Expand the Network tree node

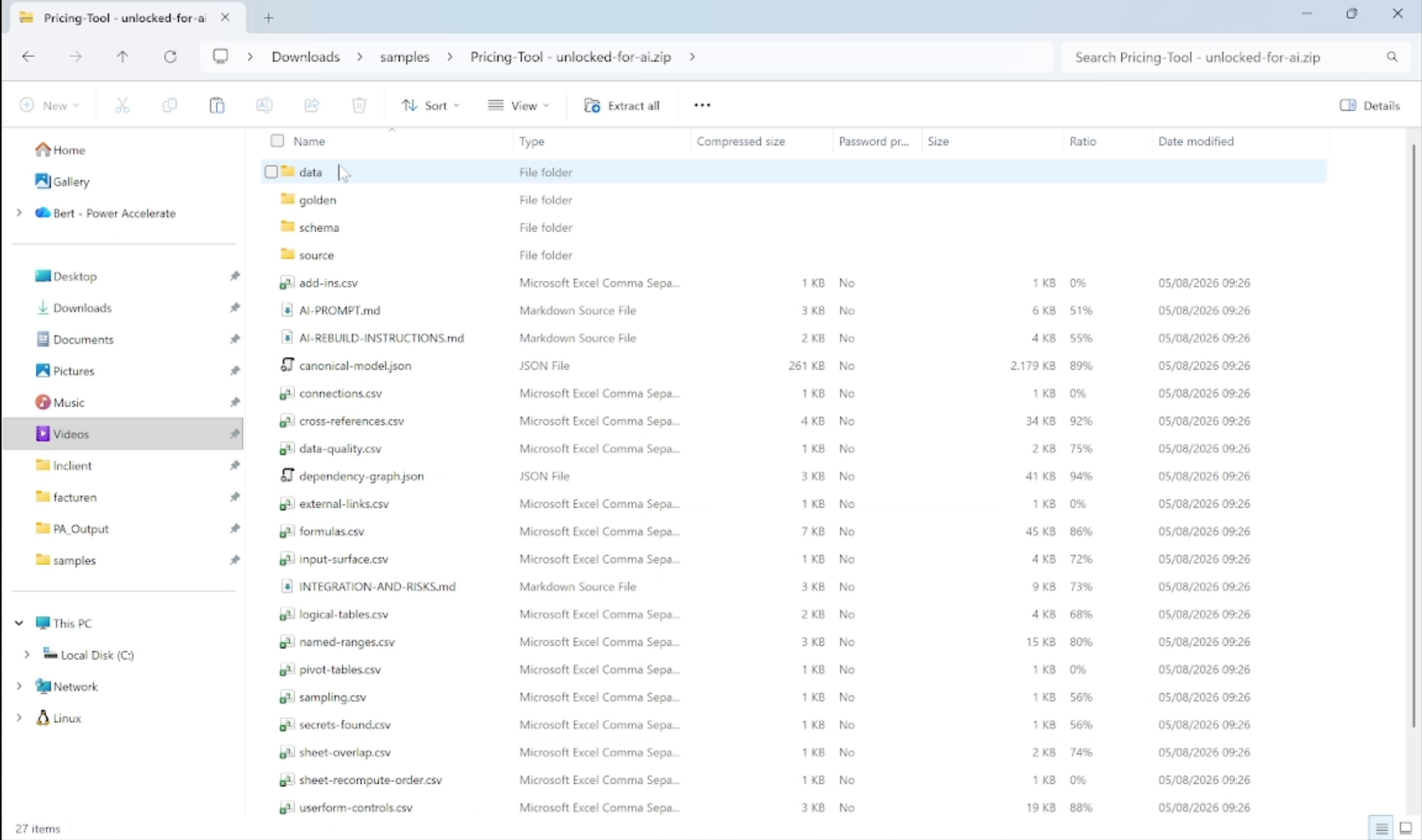click(x=19, y=685)
